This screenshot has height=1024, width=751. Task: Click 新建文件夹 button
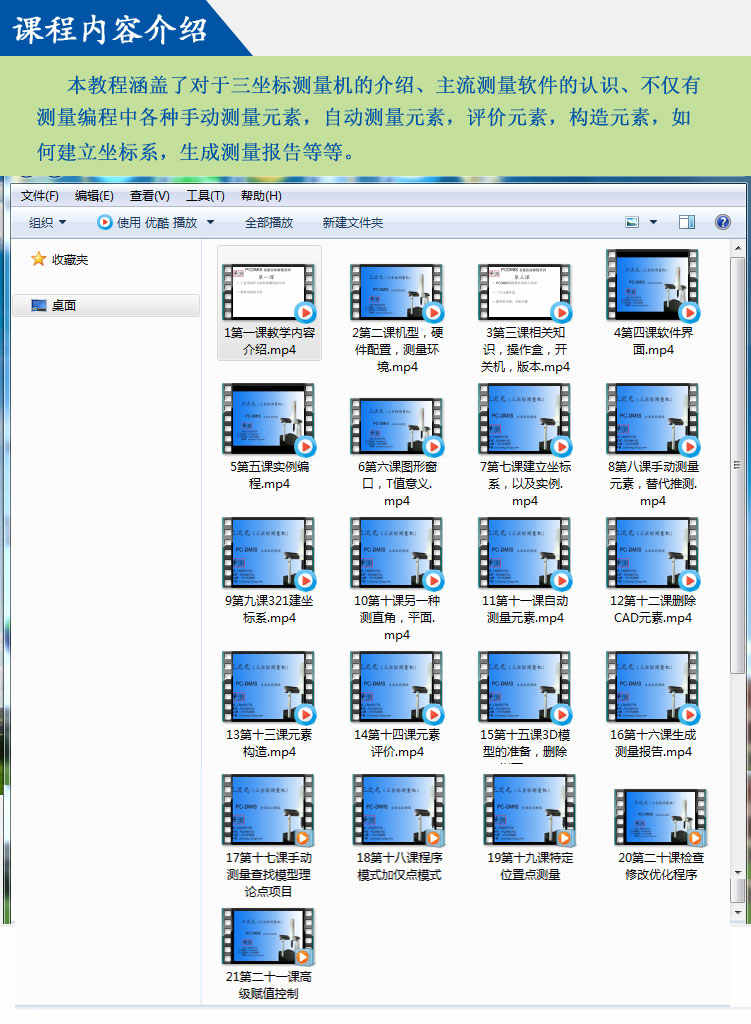pos(353,223)
